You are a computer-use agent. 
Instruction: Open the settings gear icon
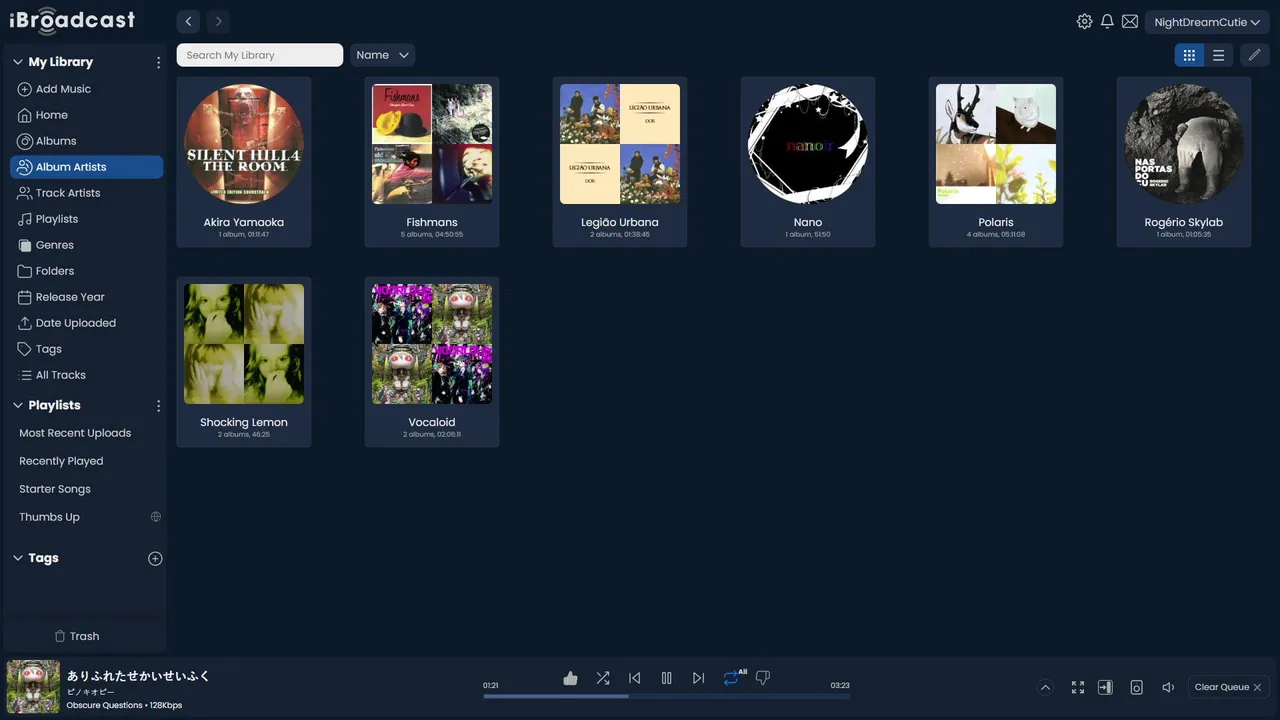click(x=1084, y=21)
